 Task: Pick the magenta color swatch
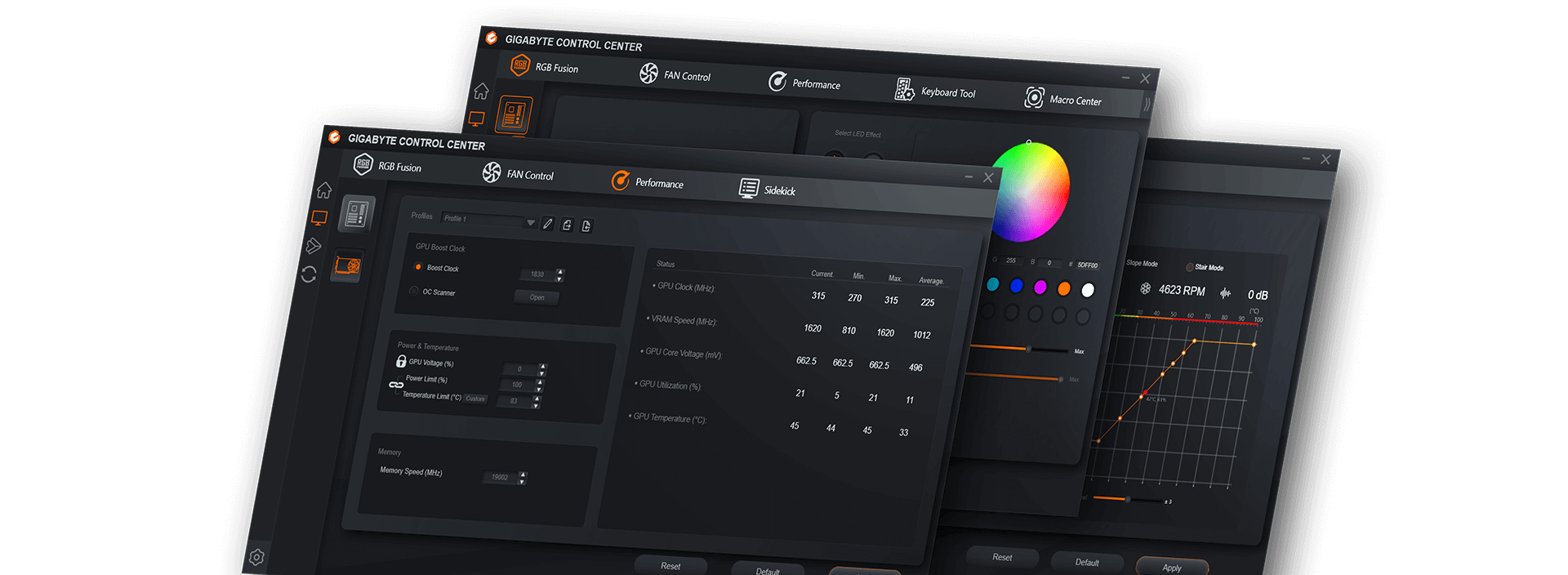coord(1040,287)
